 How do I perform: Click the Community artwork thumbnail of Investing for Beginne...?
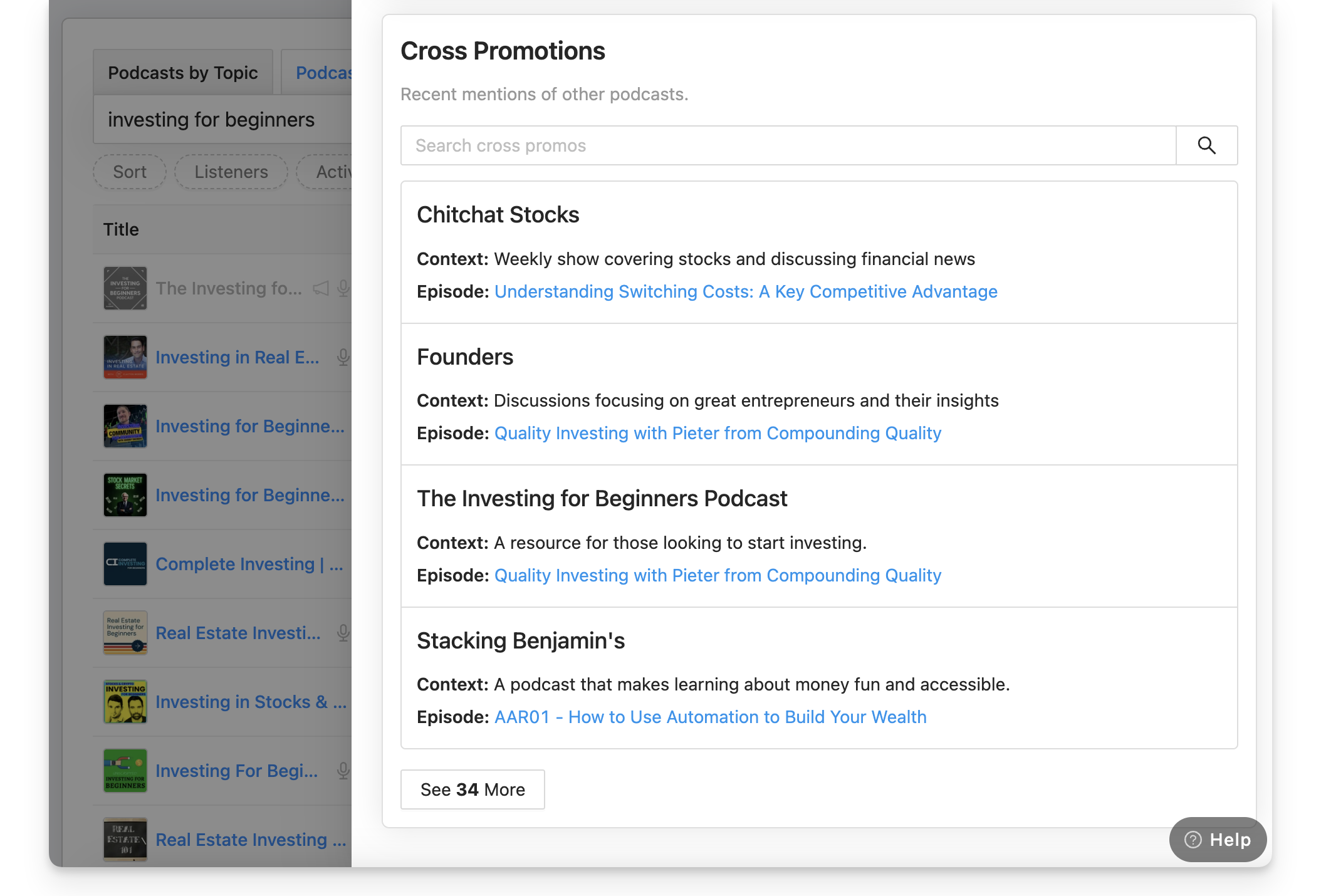125,426
